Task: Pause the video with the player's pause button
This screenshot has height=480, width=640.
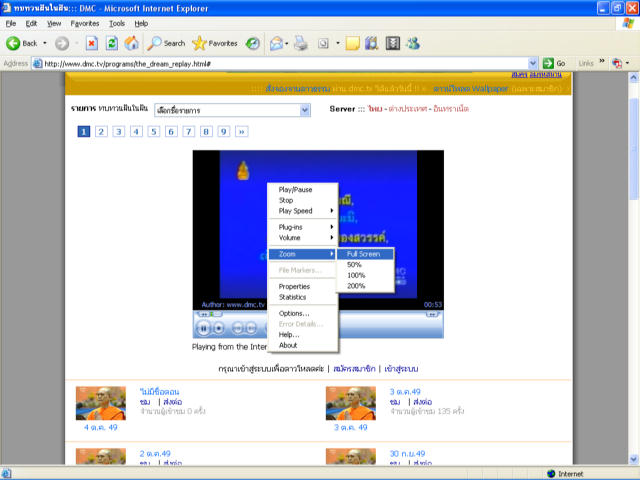Action: (x=203, y=327)
